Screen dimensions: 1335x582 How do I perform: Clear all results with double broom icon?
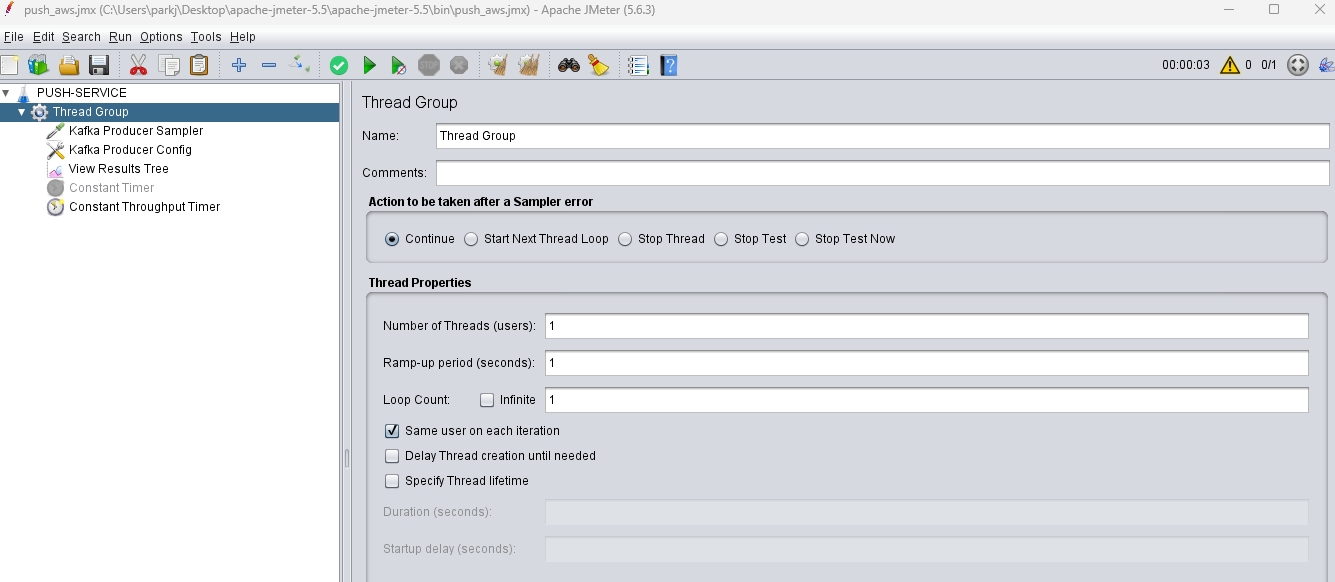529,65
